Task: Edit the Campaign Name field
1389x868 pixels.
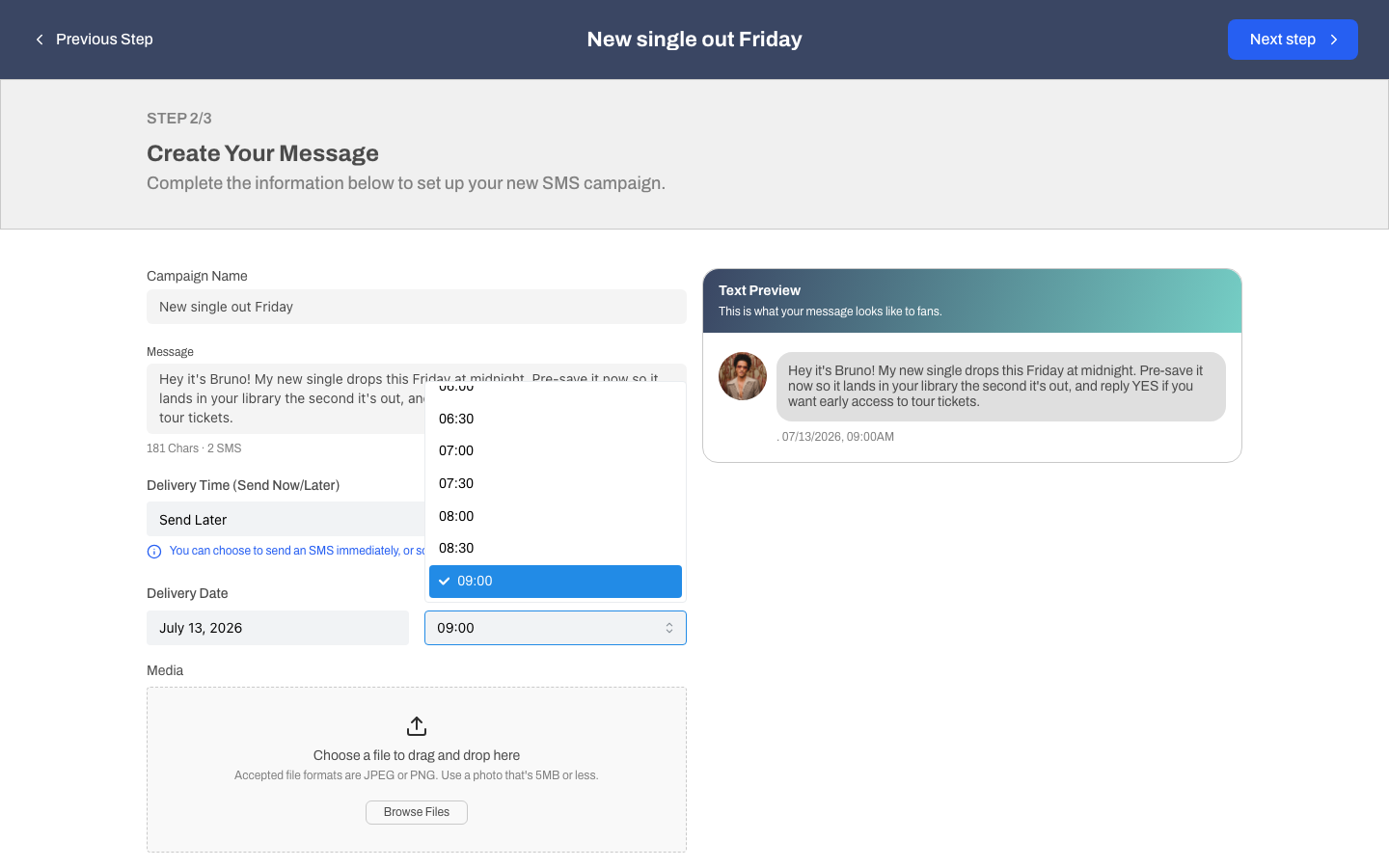Action: [417, 307]
